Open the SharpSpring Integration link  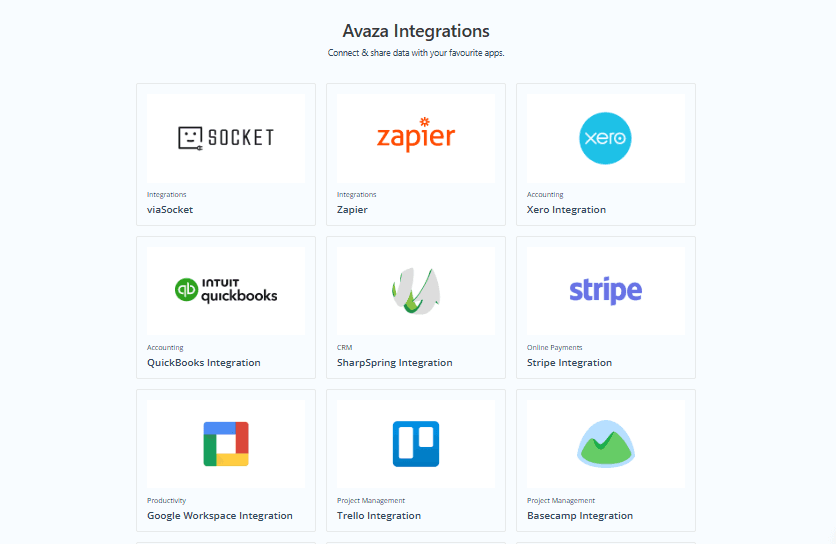pos(395,363)
